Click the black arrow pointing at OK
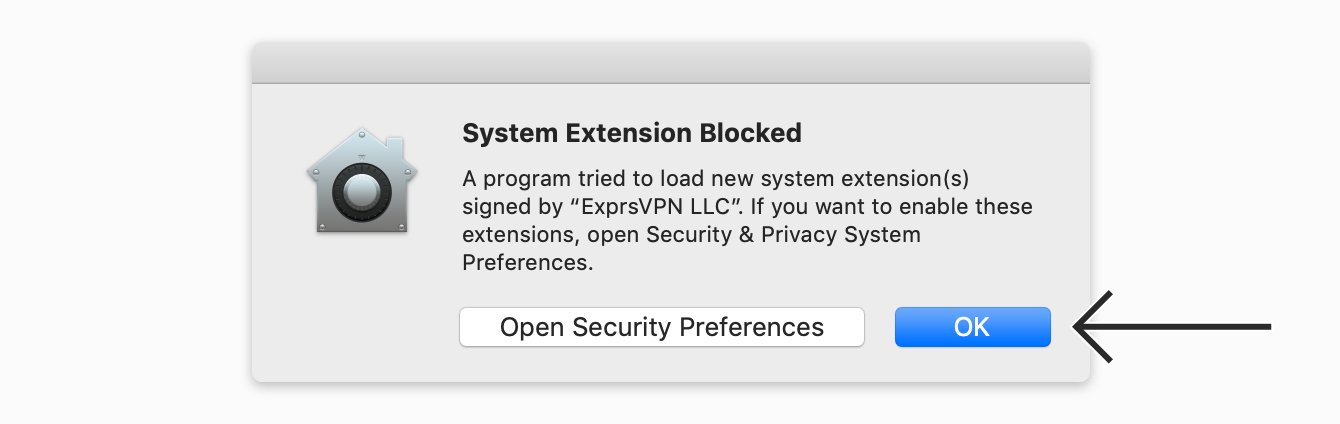Viewport: 1340px width, 424px height. point(1172,326)
